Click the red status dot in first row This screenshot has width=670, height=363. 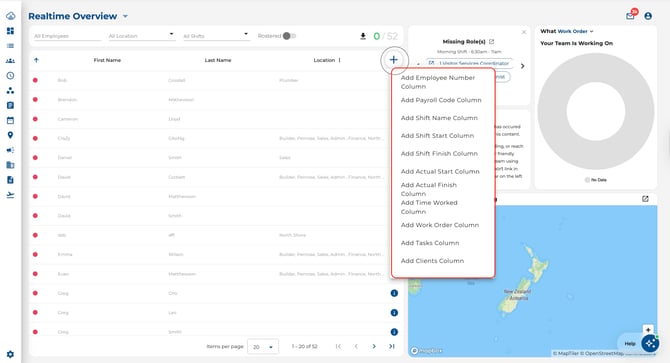[x=35, y=80]
